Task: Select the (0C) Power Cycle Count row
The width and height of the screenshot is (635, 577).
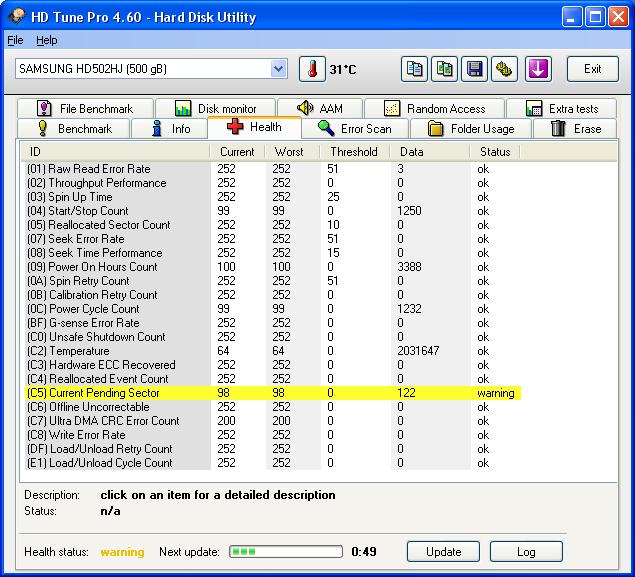Action: click(x=274, y=309)
